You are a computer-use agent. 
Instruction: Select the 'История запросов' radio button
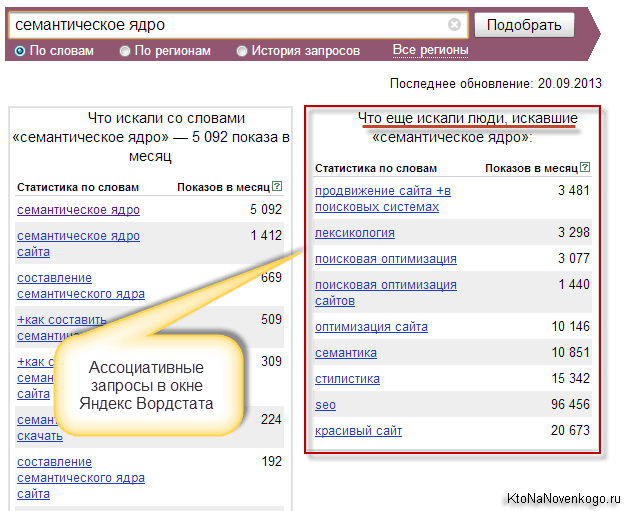pos(242,51)
